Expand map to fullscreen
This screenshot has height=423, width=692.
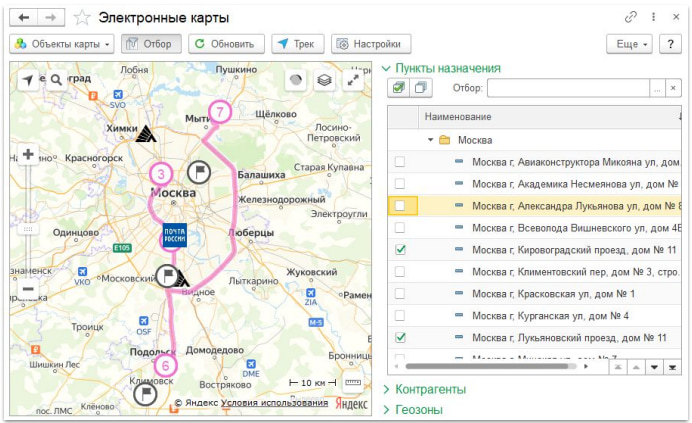coord(353,80)
